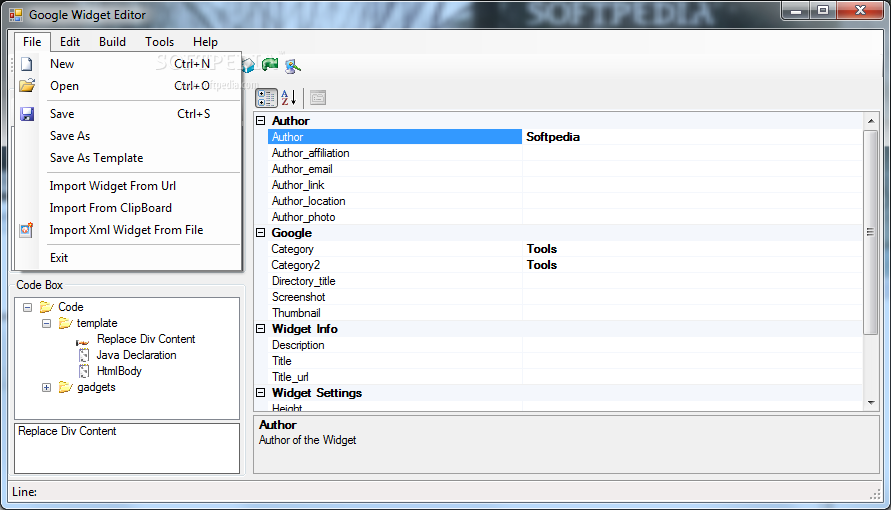Collapse the Google property category
Image resolution: width=891 pixels, height=510 pixels.
click(x=260, y=232)
